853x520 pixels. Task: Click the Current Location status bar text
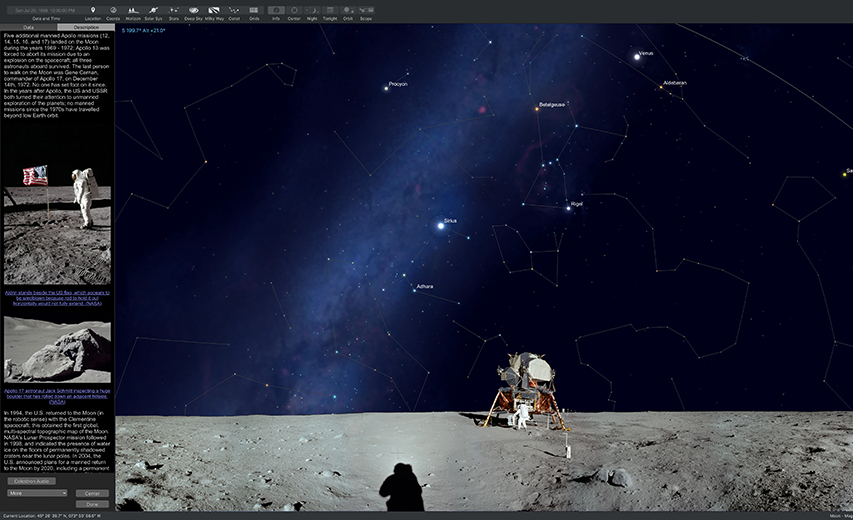[52, 516]
